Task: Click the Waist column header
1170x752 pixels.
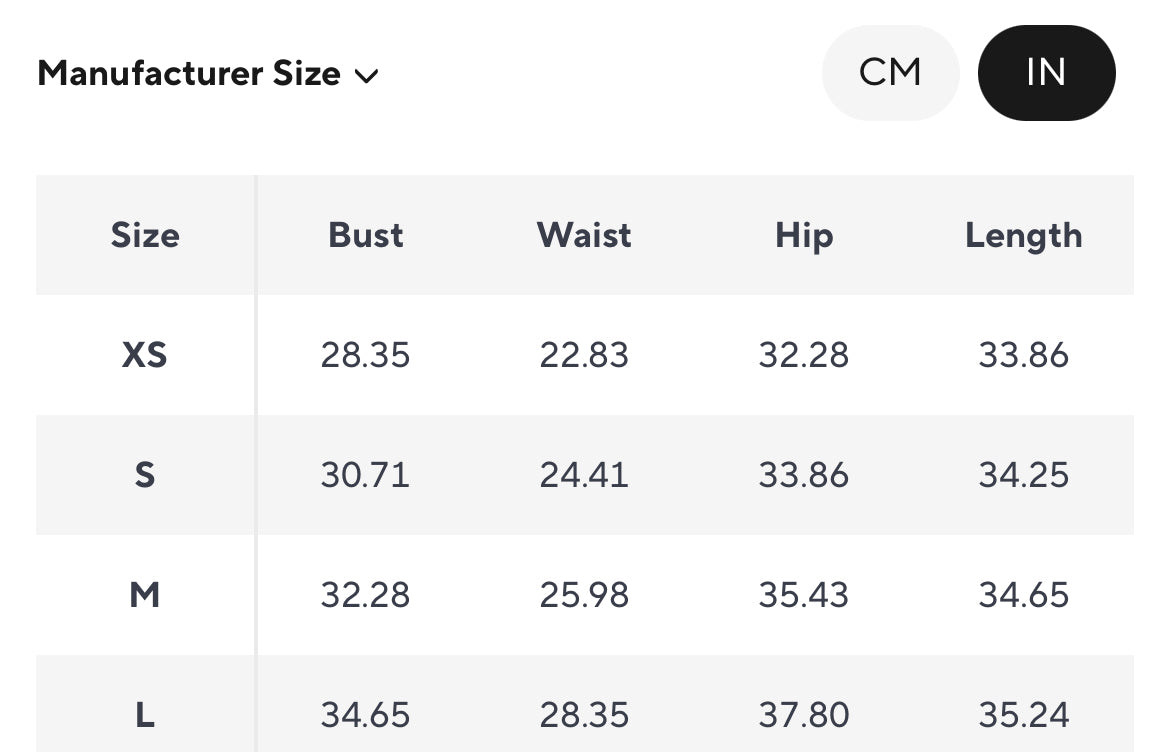Action: pos(584,235)
